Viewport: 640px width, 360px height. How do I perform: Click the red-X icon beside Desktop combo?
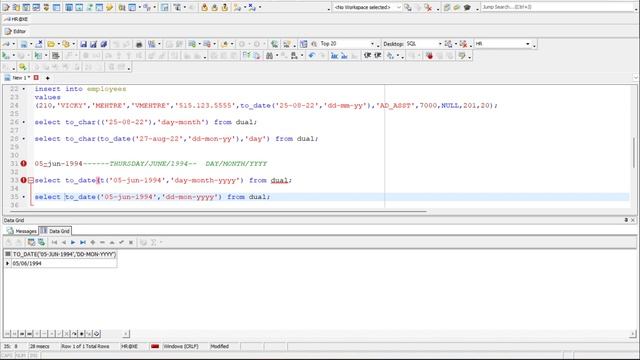463,44
